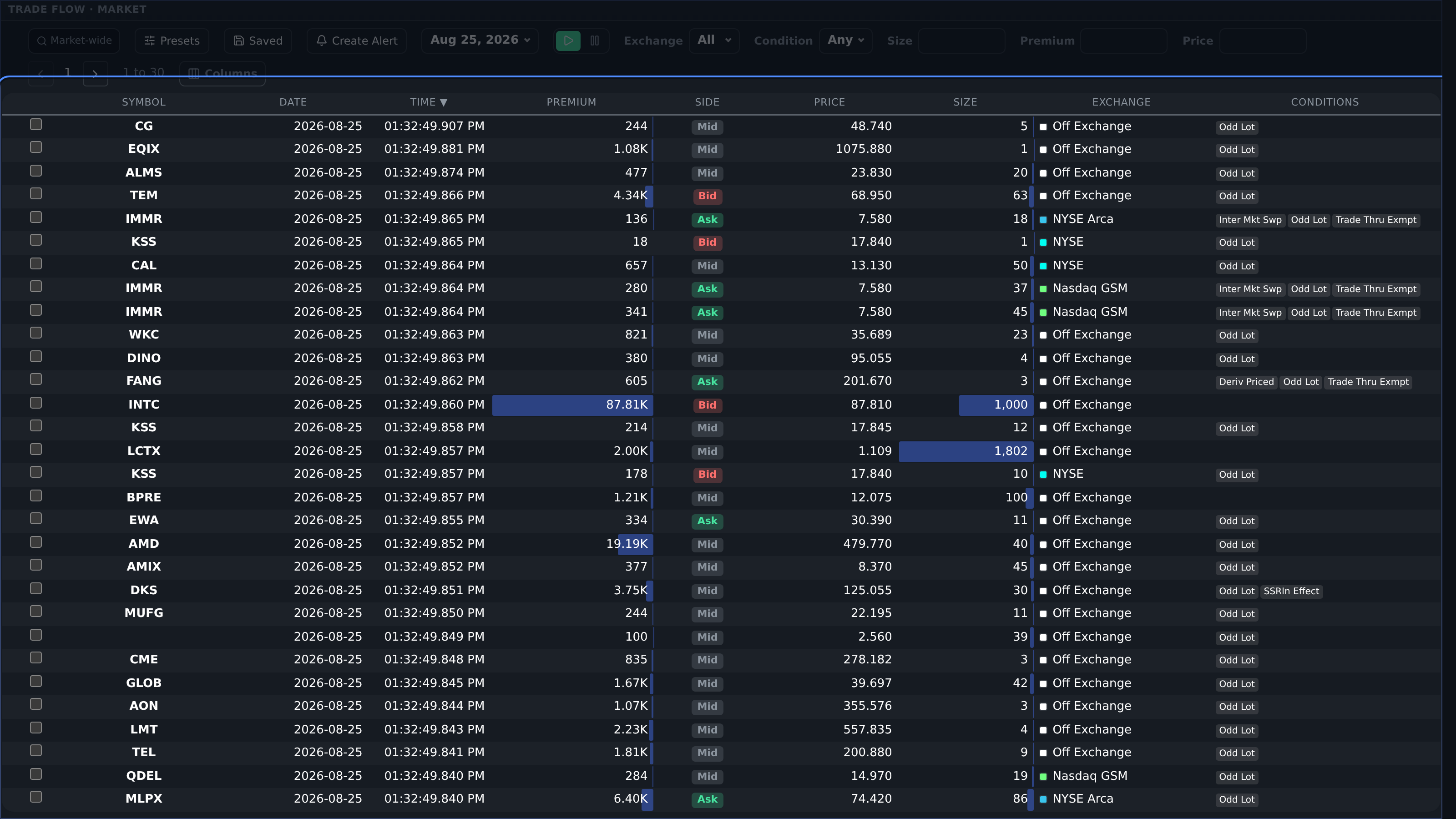Click the Ask badge in FANG row

(707, 382)
